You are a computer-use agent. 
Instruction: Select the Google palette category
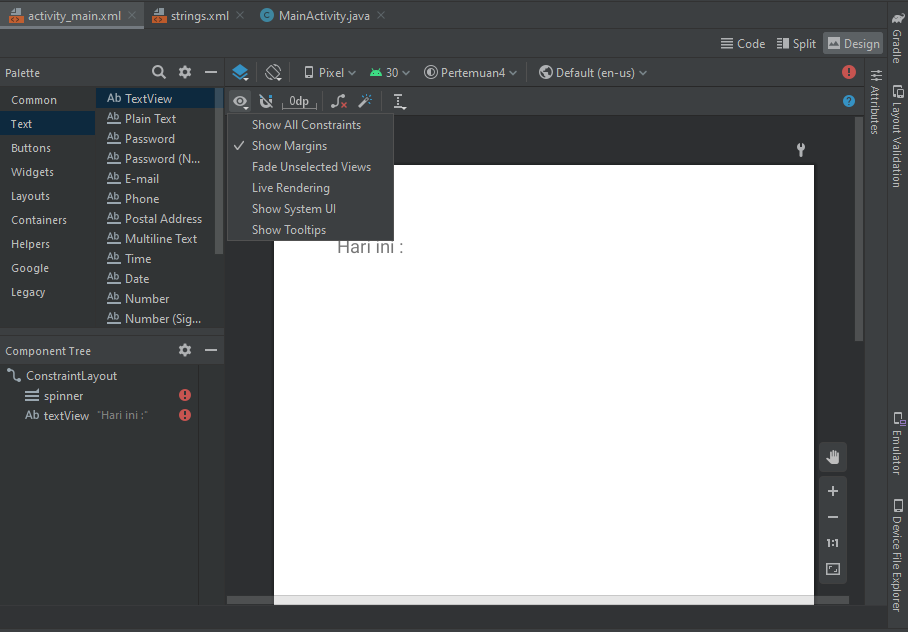(x=47, y=268)
